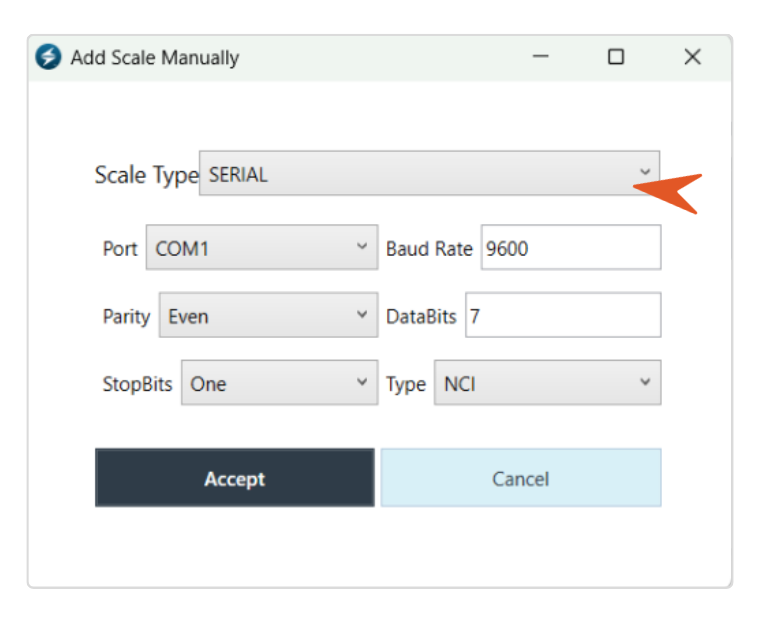
Task: Click the Add Scale Manually title text
Action: (x=155, y=58)
